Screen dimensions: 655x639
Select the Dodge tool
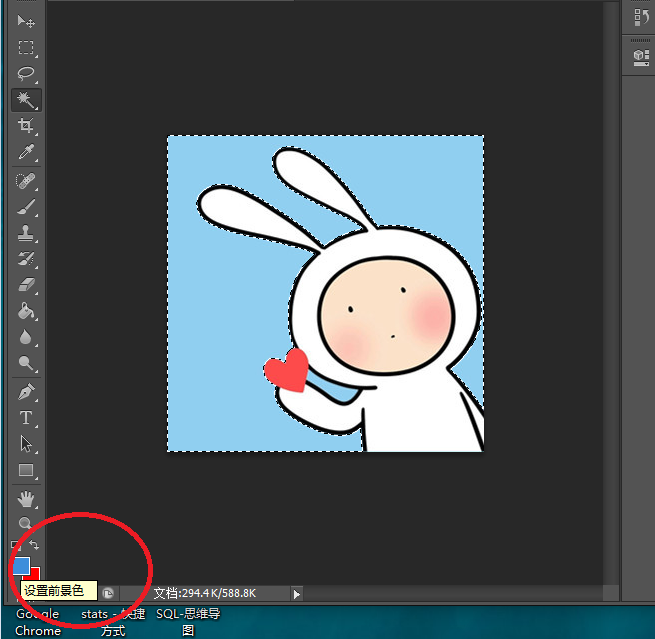[x=26, y=363]
